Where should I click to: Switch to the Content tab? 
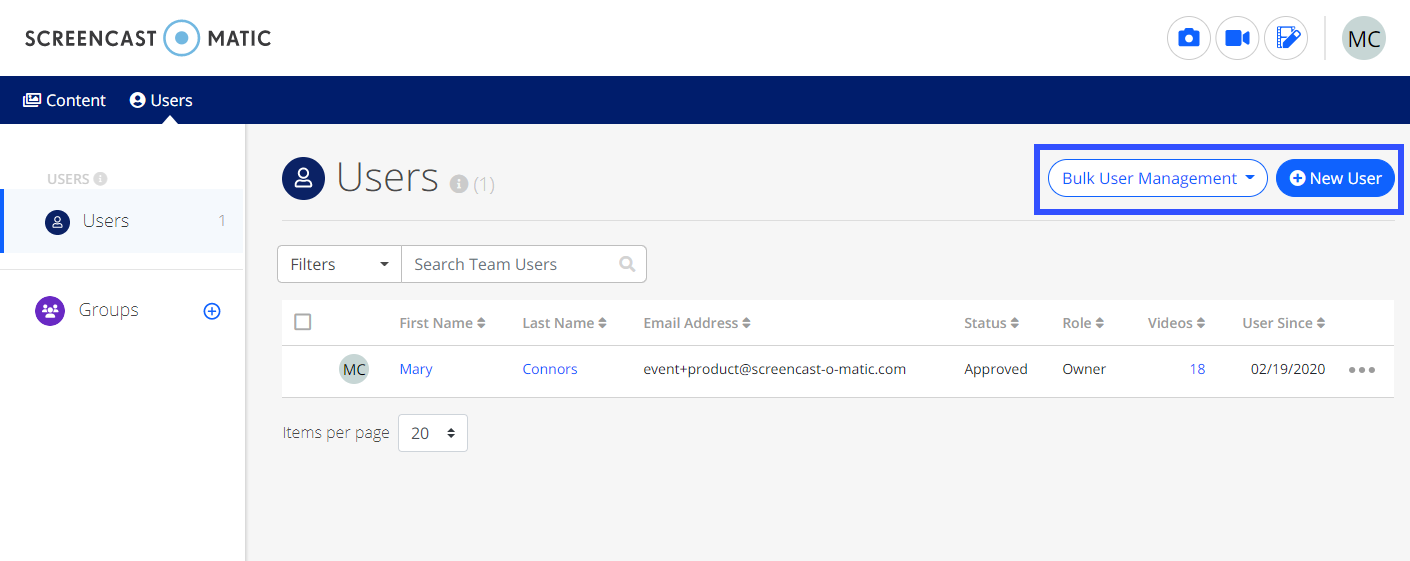[65, 100]
